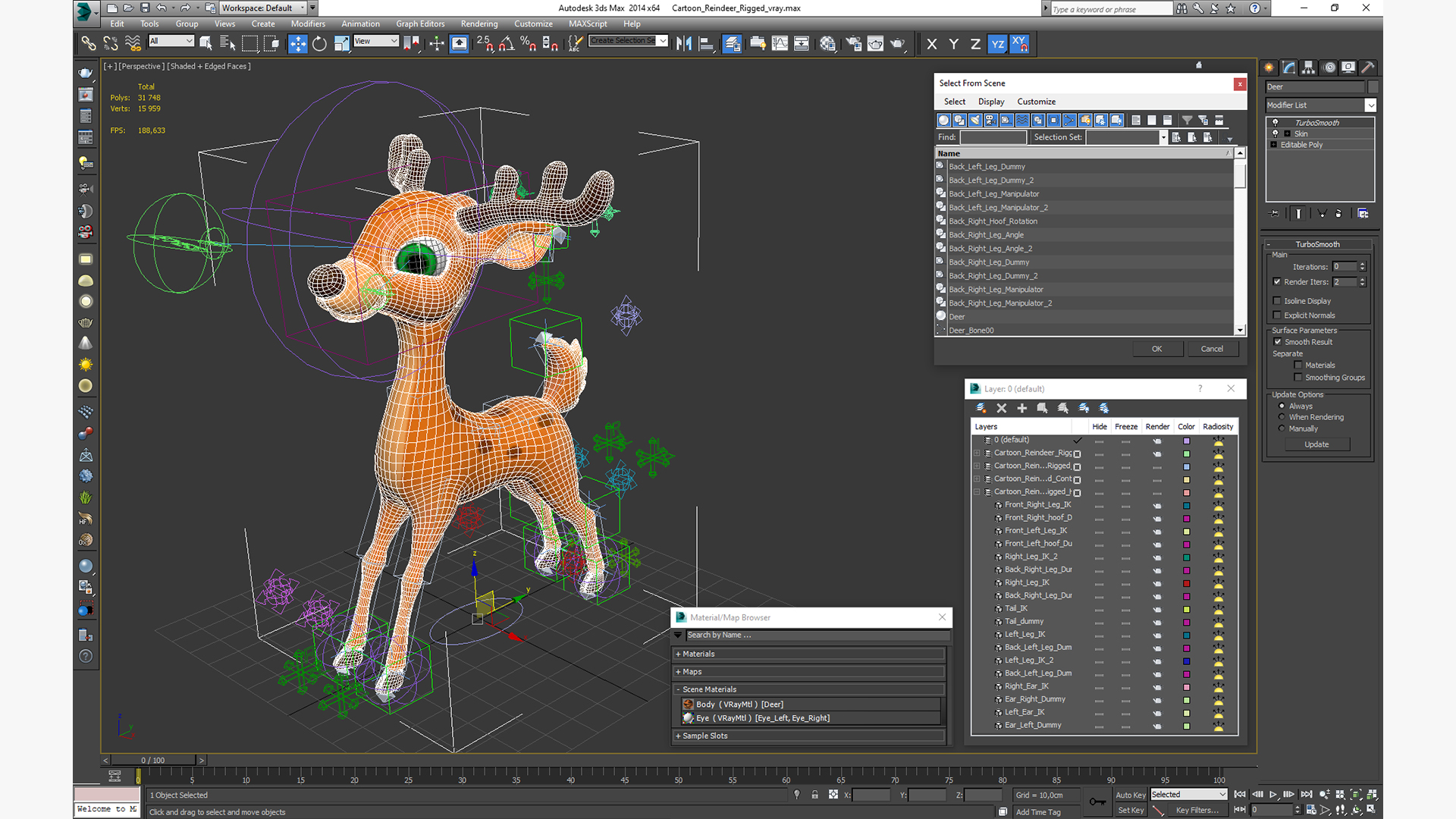
Task: Click Delete layer X icon in Layer dialog
Action: tap(1002, 408)
